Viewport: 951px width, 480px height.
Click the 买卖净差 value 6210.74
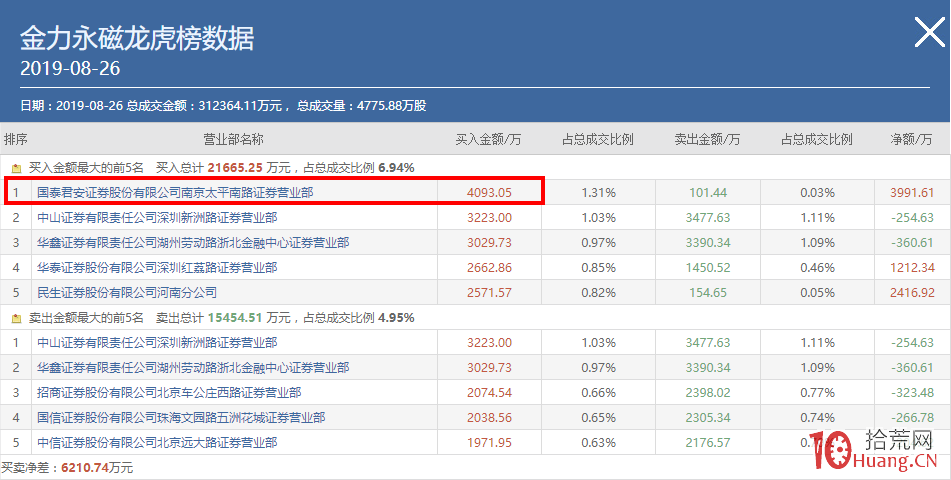tap(83, 468)
